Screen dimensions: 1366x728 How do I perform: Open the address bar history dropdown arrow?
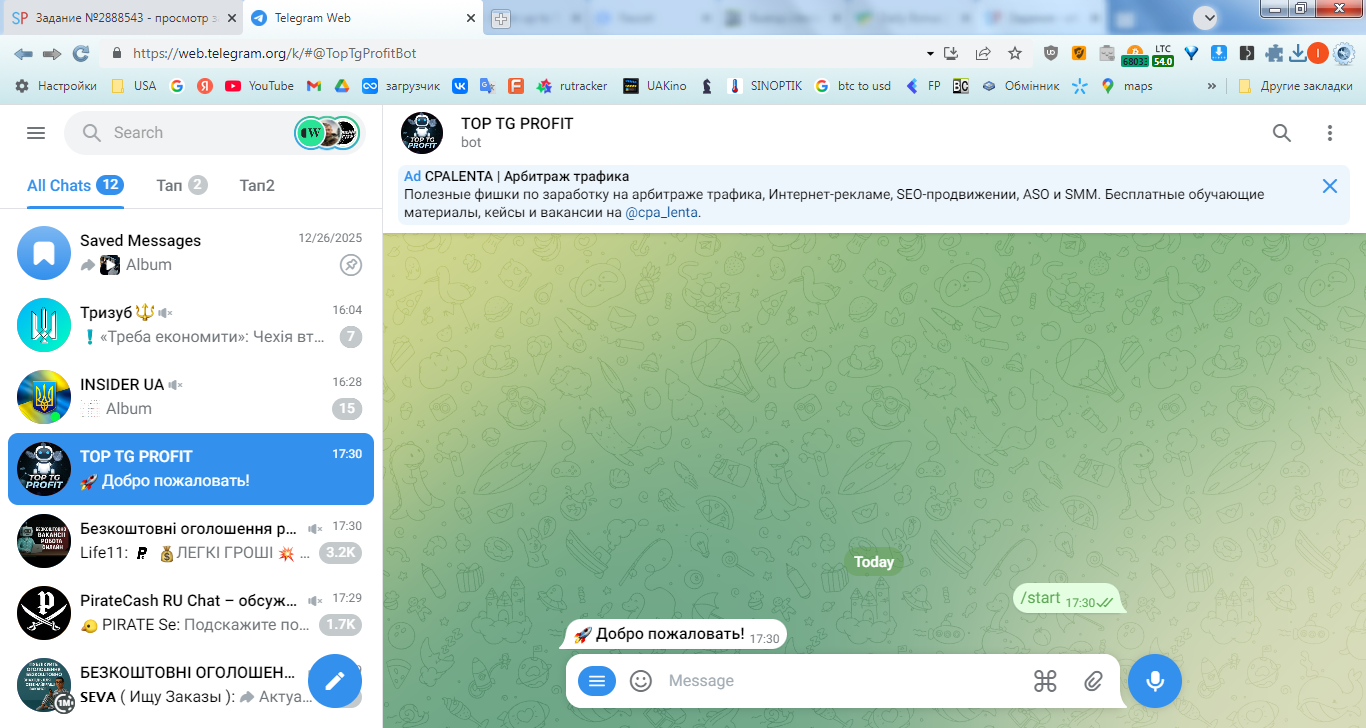[930, 53]
